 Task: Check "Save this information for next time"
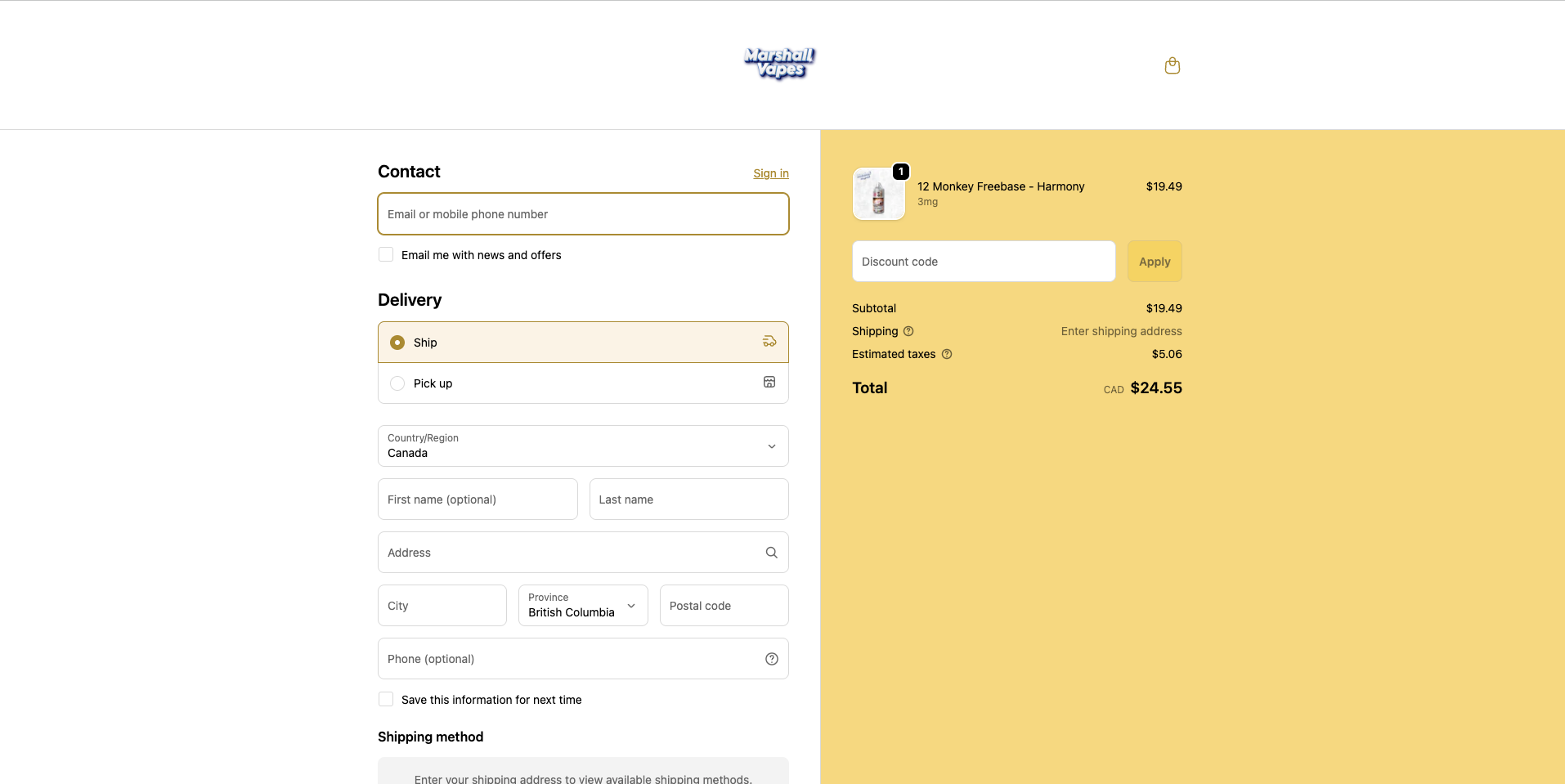tap(385, 699)
